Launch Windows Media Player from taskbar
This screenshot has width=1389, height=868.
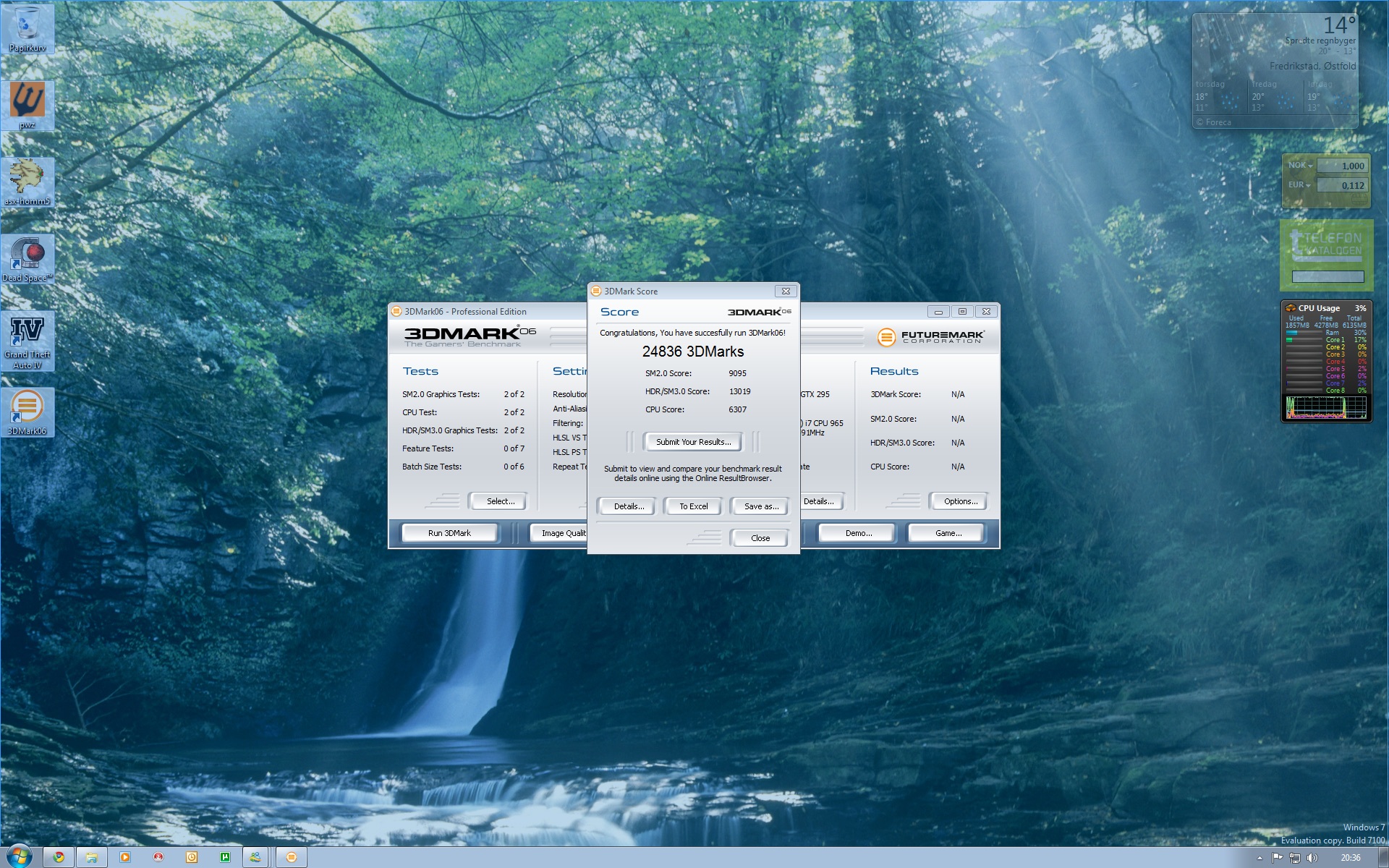[x=125, y=857]
